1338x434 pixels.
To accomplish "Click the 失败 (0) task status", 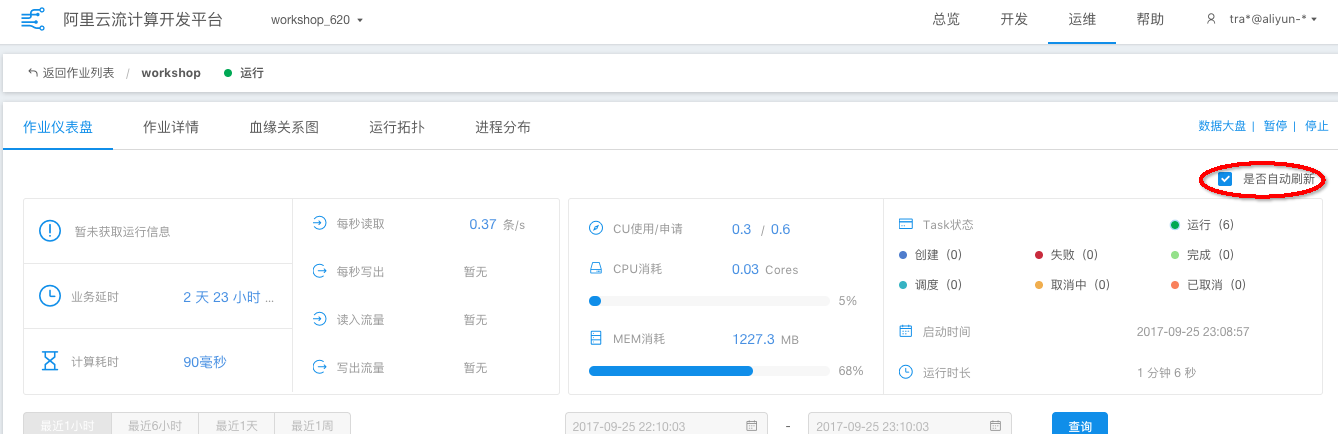I will click(1066, 255).
